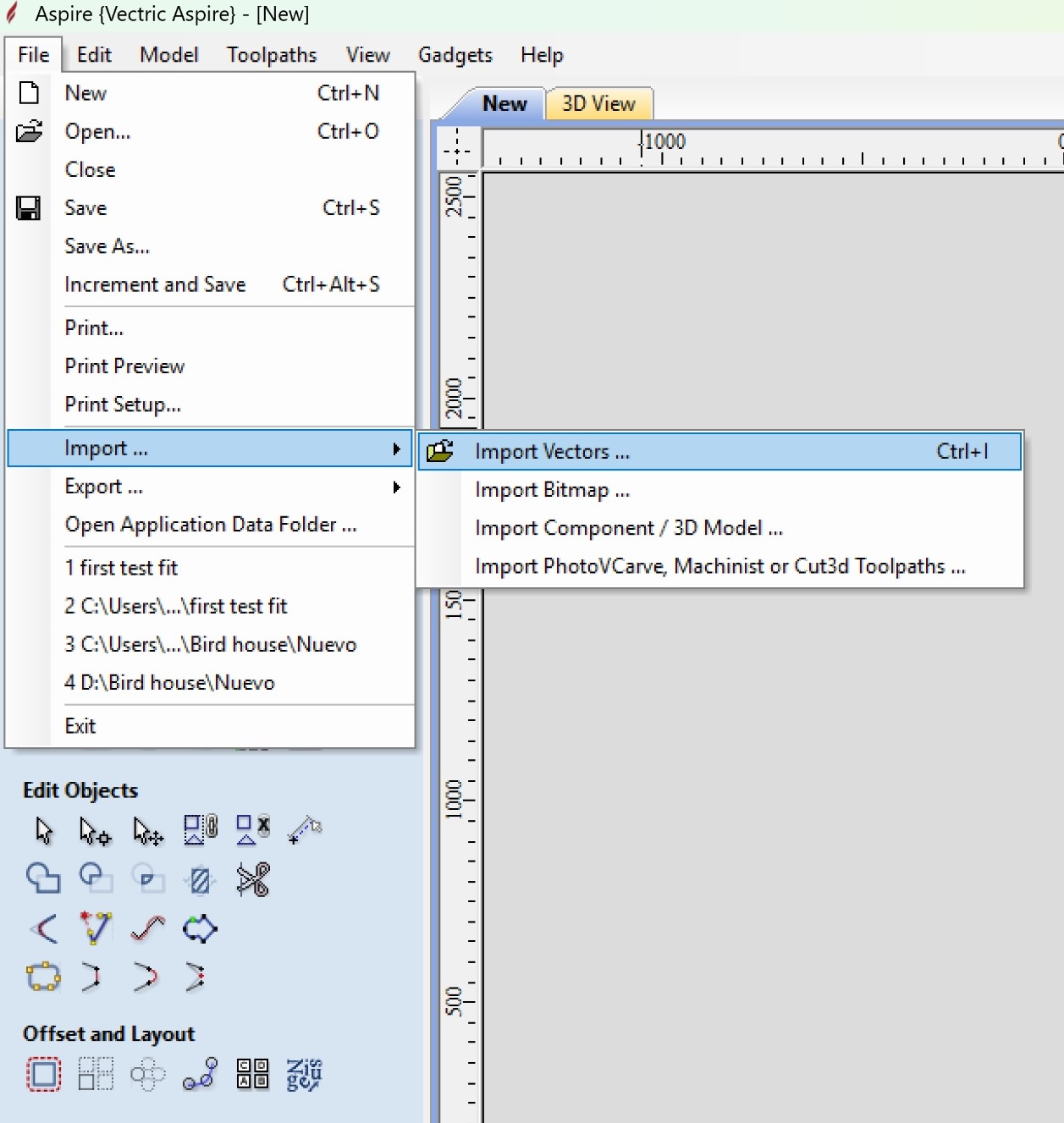
Task: Click the hatched rectangle icon in Edit Objects
Action: coord(201,880)
